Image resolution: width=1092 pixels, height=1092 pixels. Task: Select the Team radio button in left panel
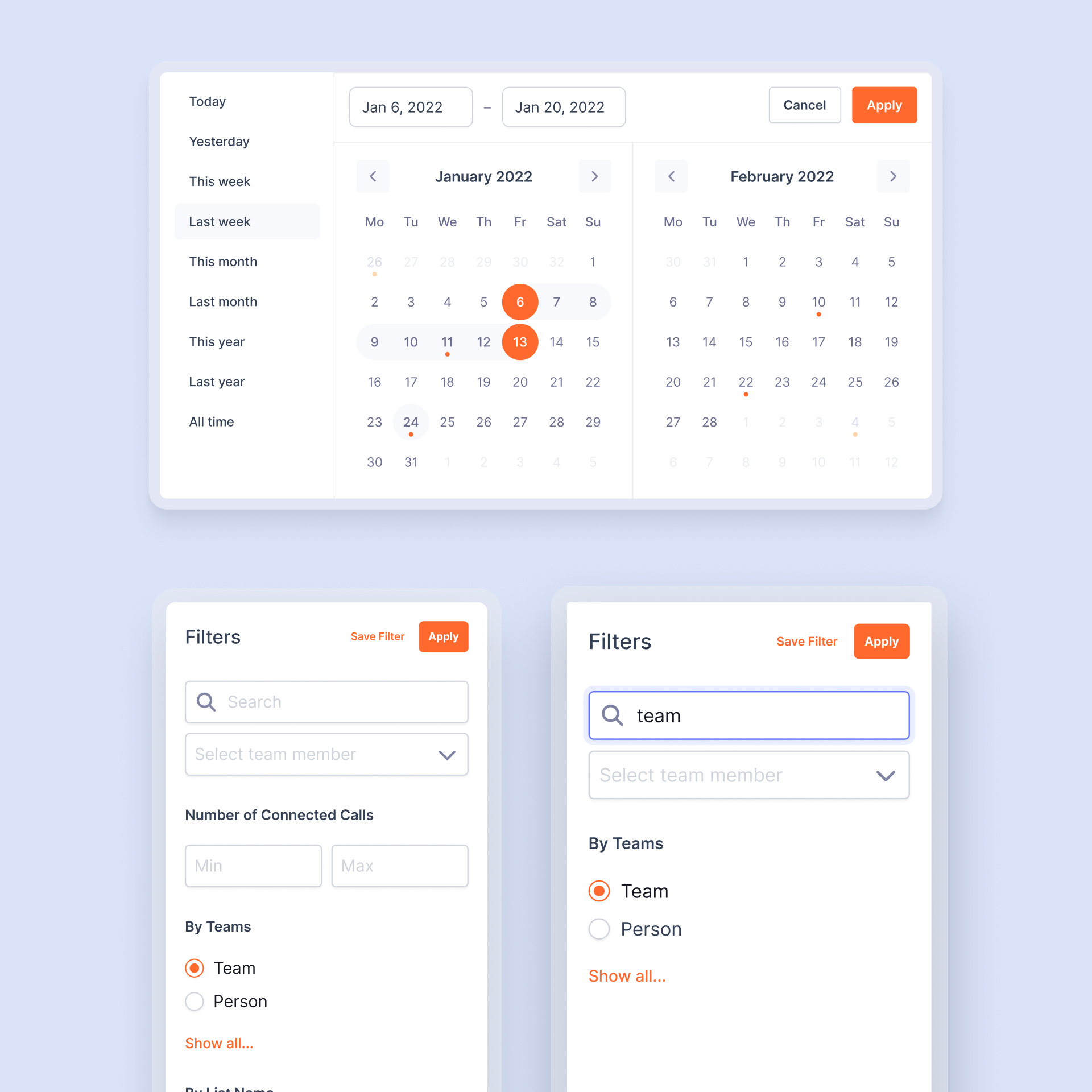[x=195, y=967]
